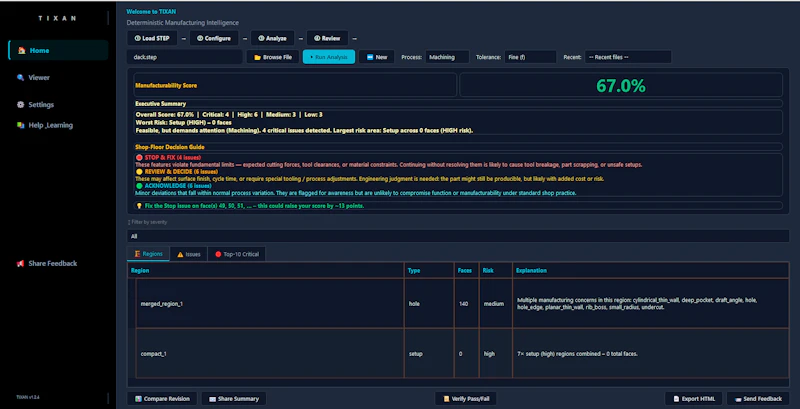Screen dimensions: 800x409
Task: Click the Verify Pass/Fail button
Action: point(466,399)
